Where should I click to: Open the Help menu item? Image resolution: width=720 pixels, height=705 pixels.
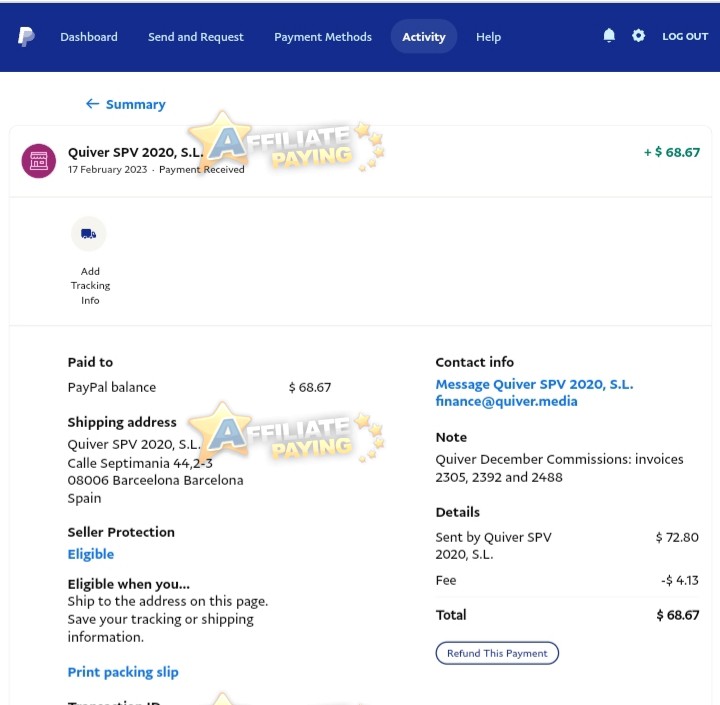(x=488, y=37)
